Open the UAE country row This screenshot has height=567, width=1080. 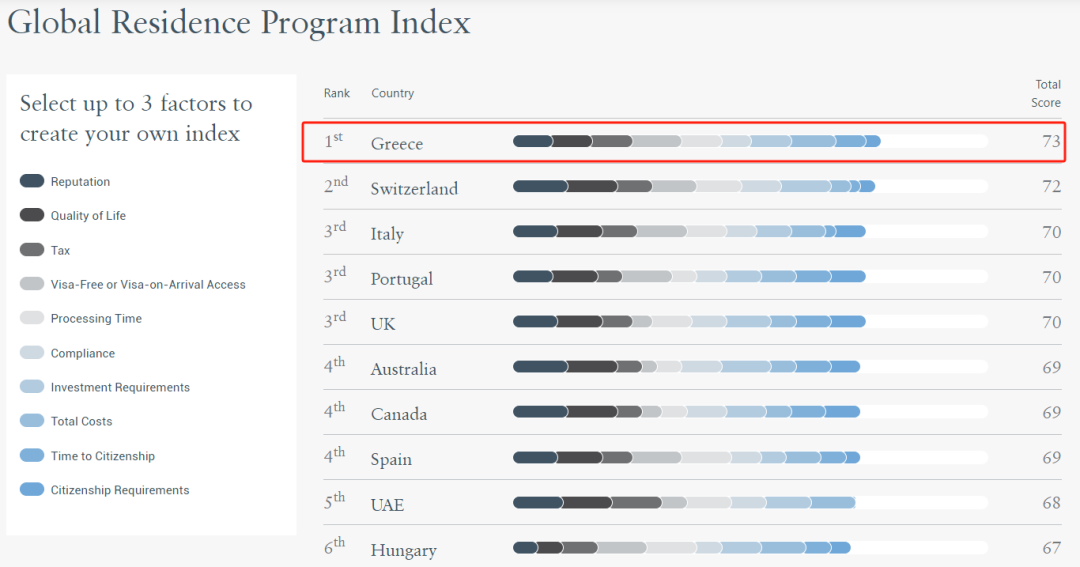[692, 502]
